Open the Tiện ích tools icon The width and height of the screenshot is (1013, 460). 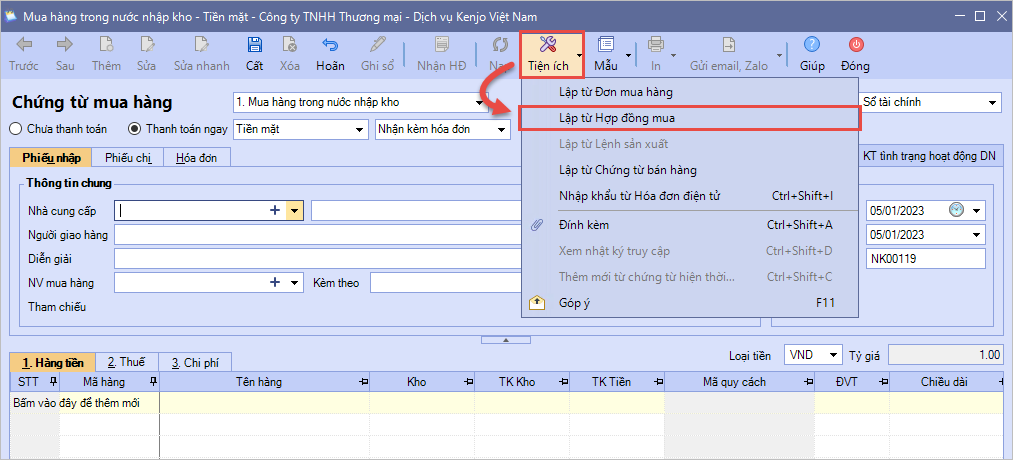pyautogui.click(x=546, y=46)
